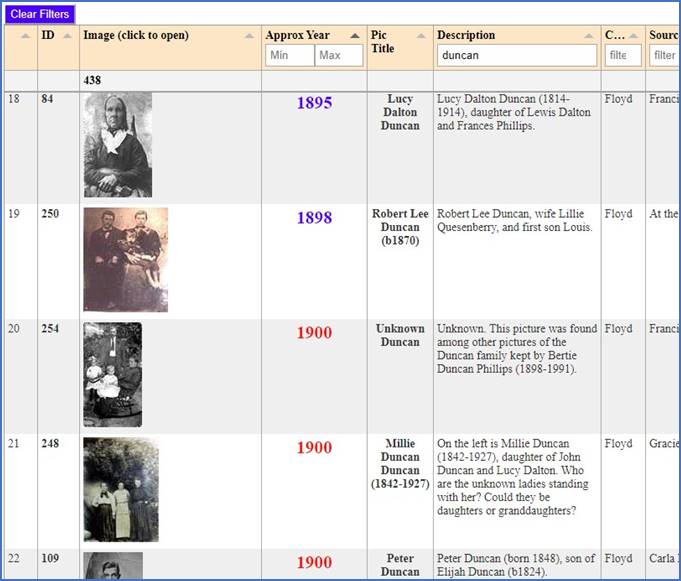Click the year 1895

pyautogui.click(x=314, y=103)
